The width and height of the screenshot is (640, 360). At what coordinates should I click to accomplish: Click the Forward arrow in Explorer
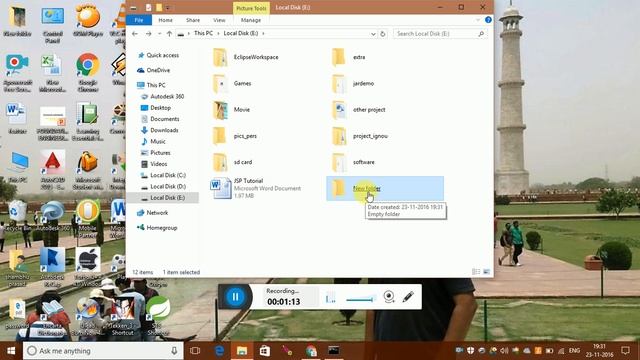(149, 33)
